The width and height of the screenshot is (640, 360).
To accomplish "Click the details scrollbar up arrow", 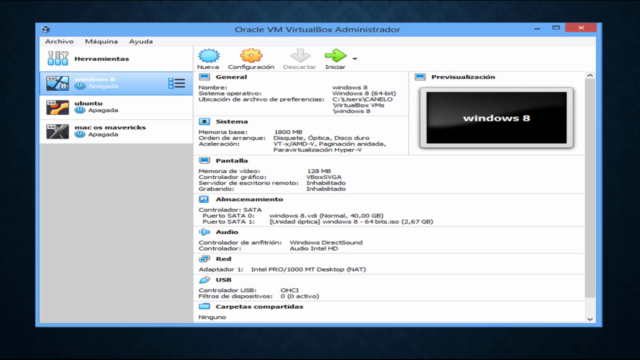I will (590, 76).
